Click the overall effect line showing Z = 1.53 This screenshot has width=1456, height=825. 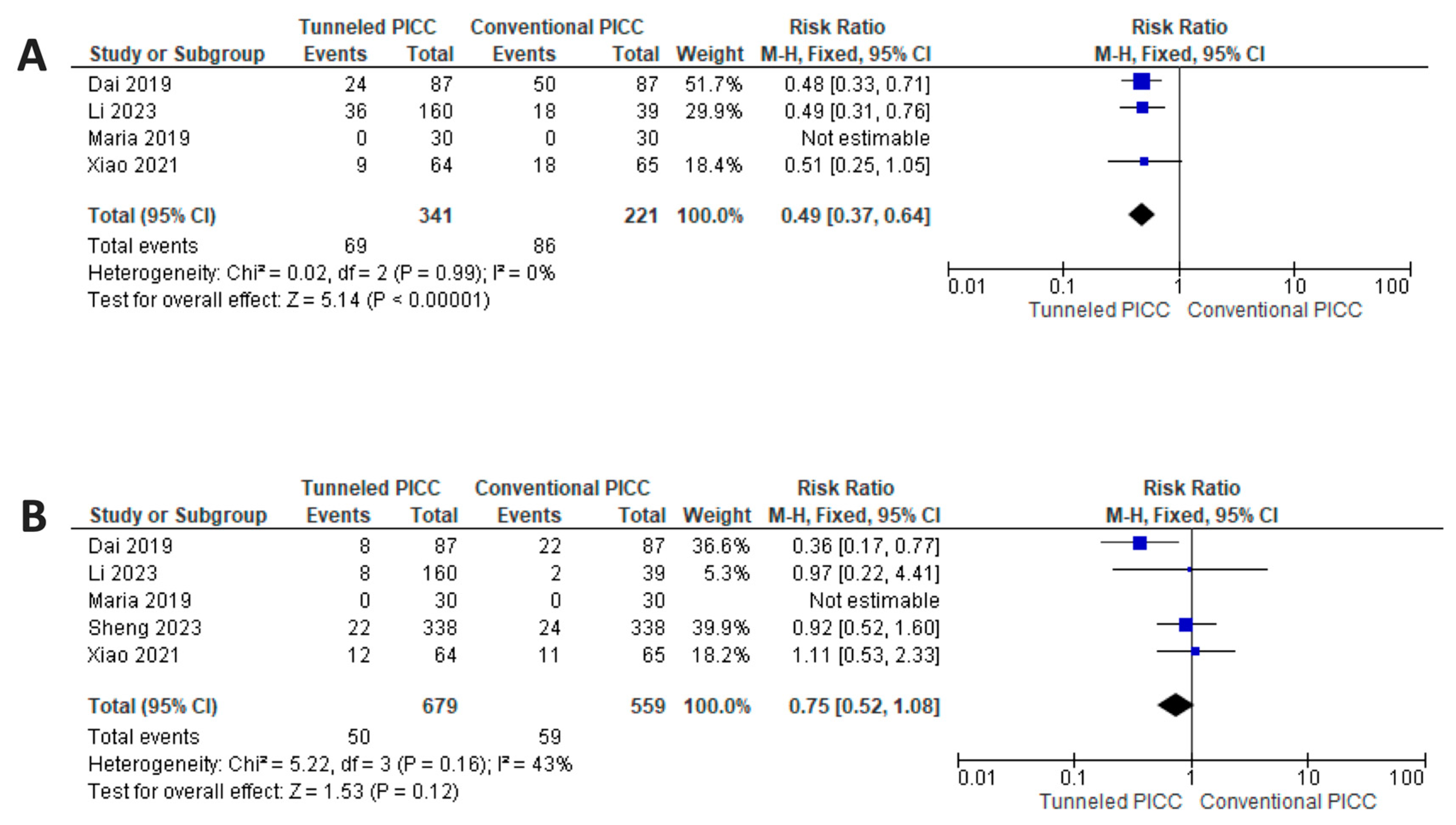click(273, 791)
